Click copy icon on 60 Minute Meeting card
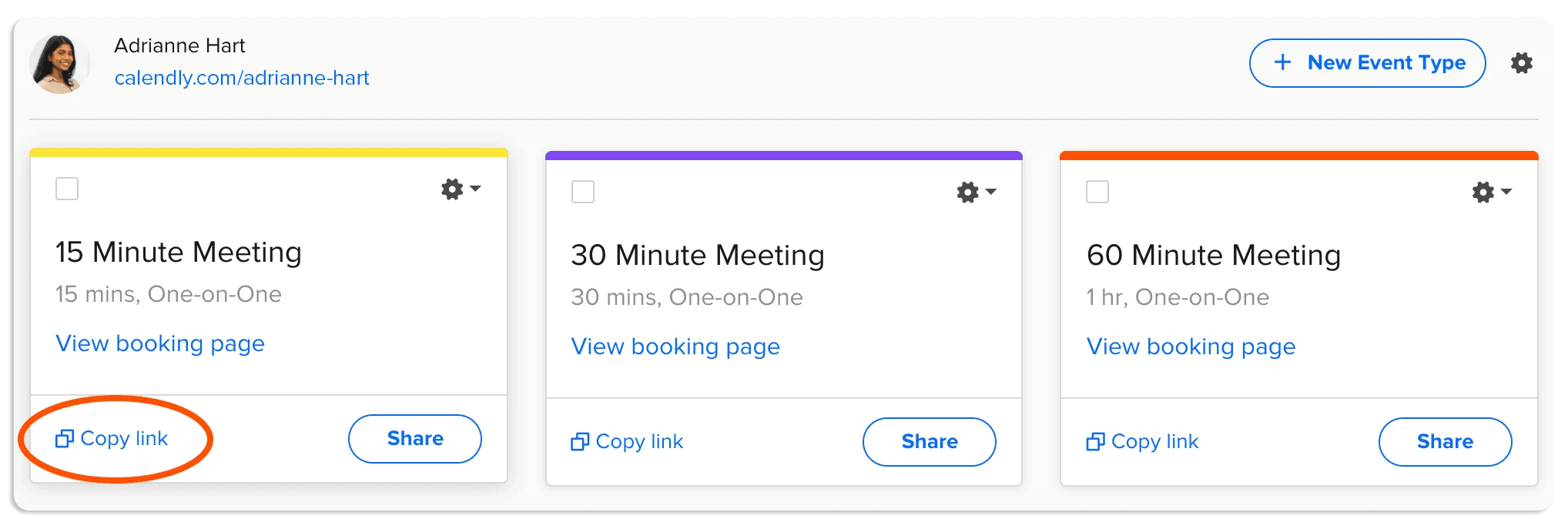 pos(1095,442)
